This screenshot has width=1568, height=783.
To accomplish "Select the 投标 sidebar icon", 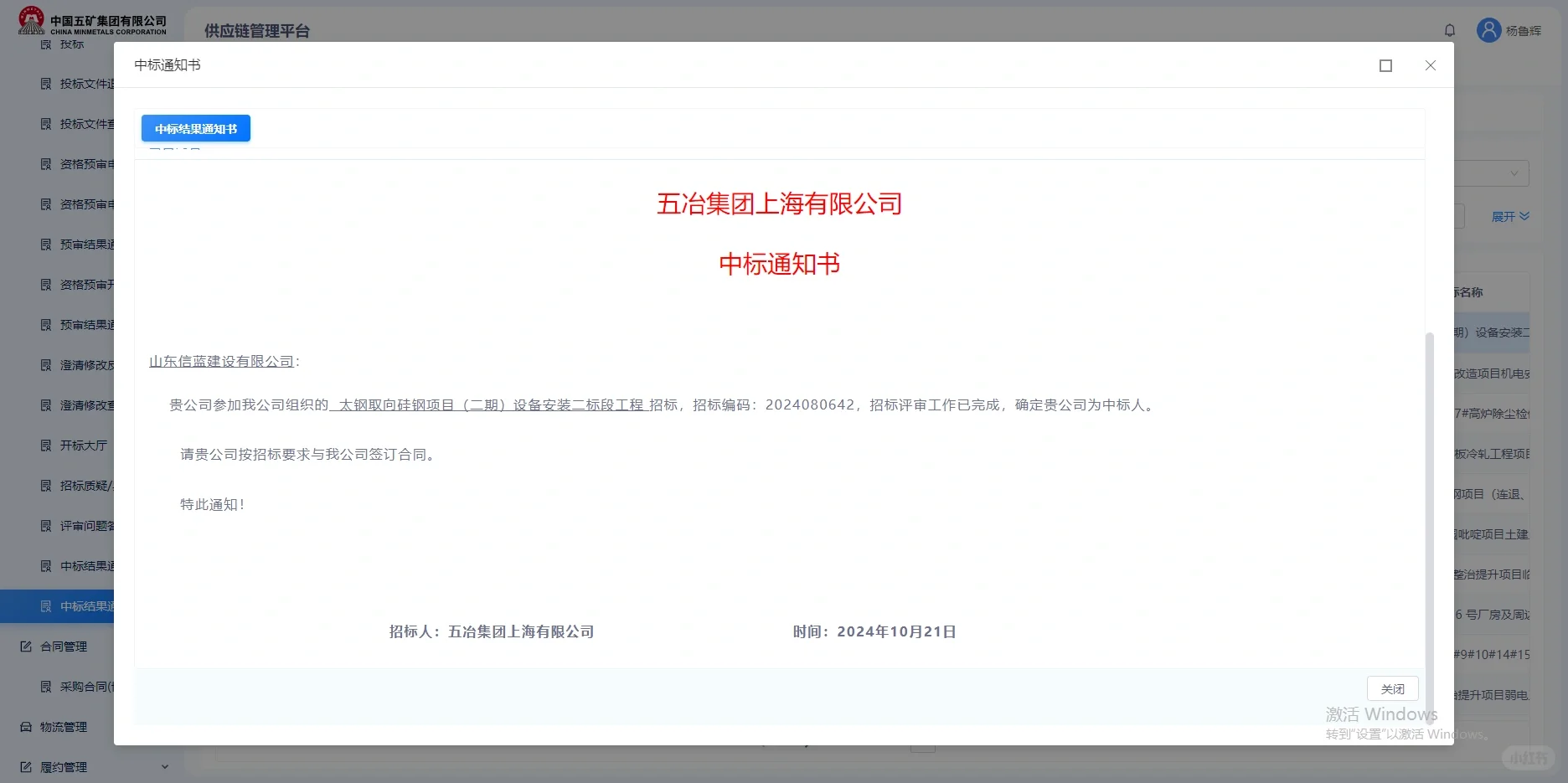I will (46, 44).
